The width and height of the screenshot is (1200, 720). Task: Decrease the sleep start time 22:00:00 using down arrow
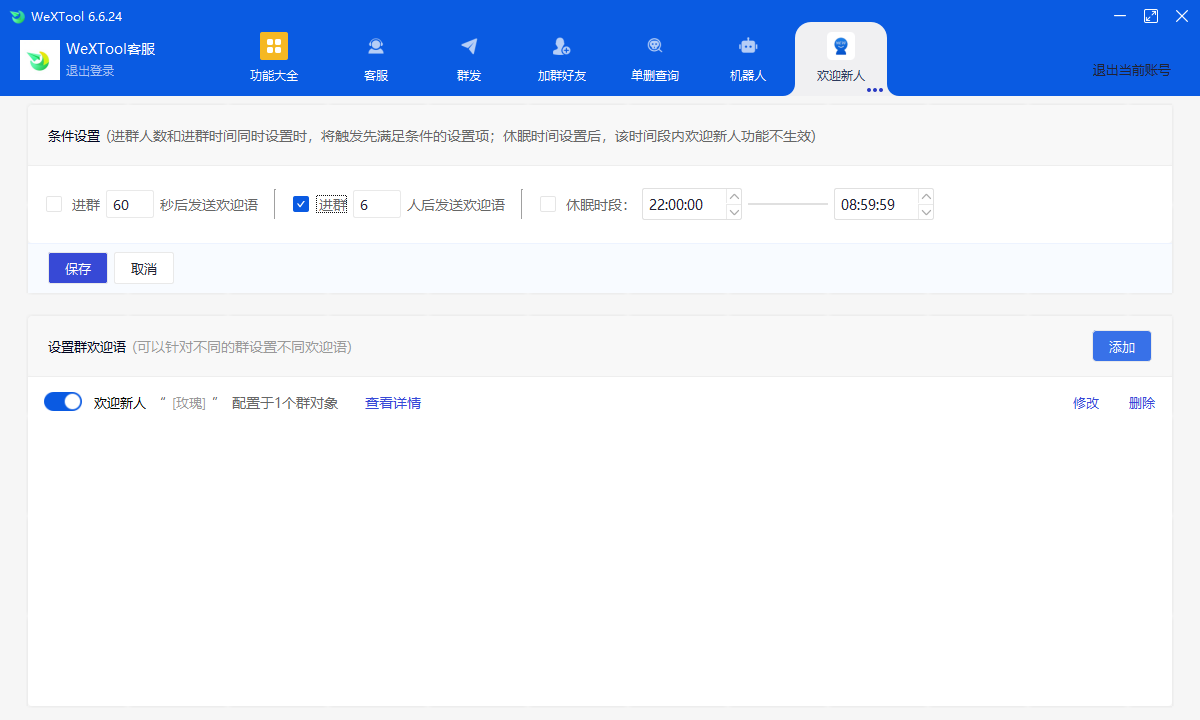tap(734, 212)
